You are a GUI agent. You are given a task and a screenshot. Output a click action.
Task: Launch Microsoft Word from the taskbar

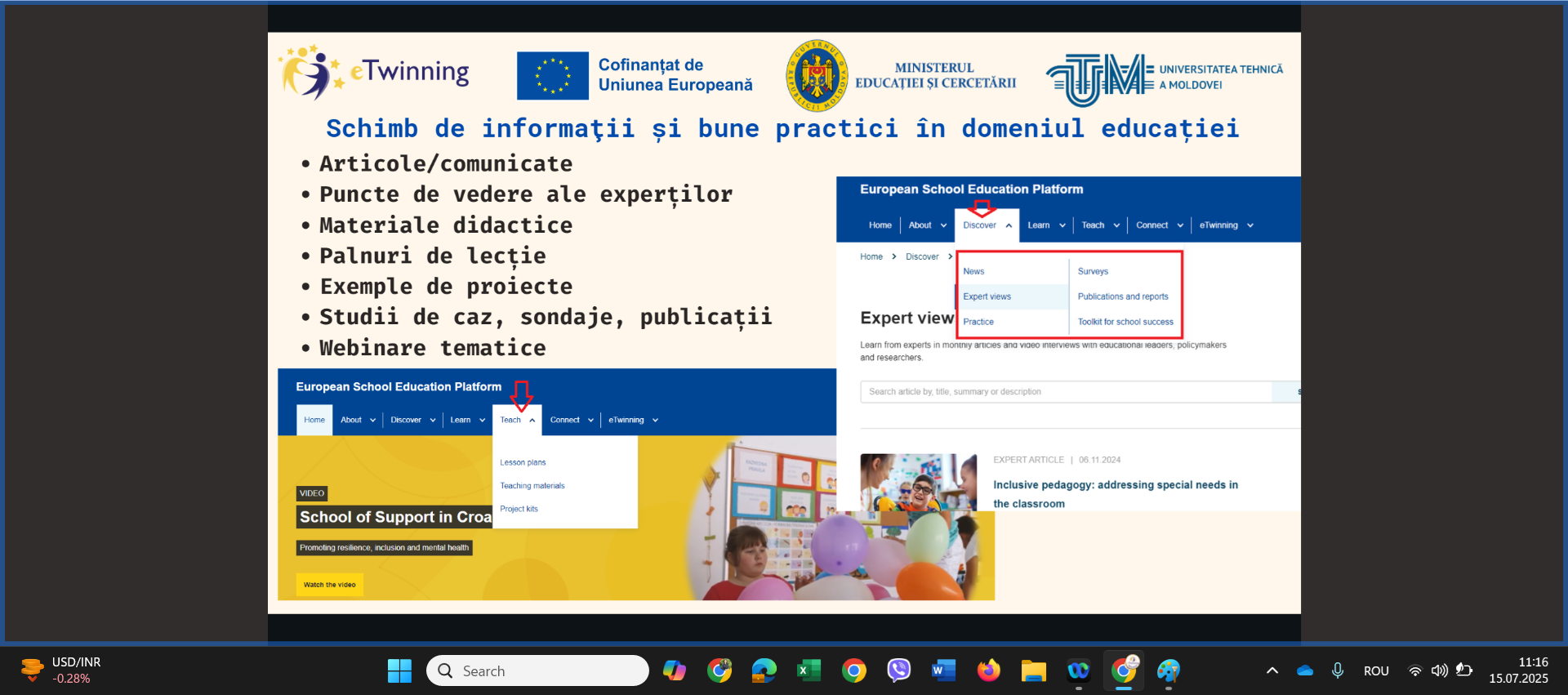click(943, 670)
